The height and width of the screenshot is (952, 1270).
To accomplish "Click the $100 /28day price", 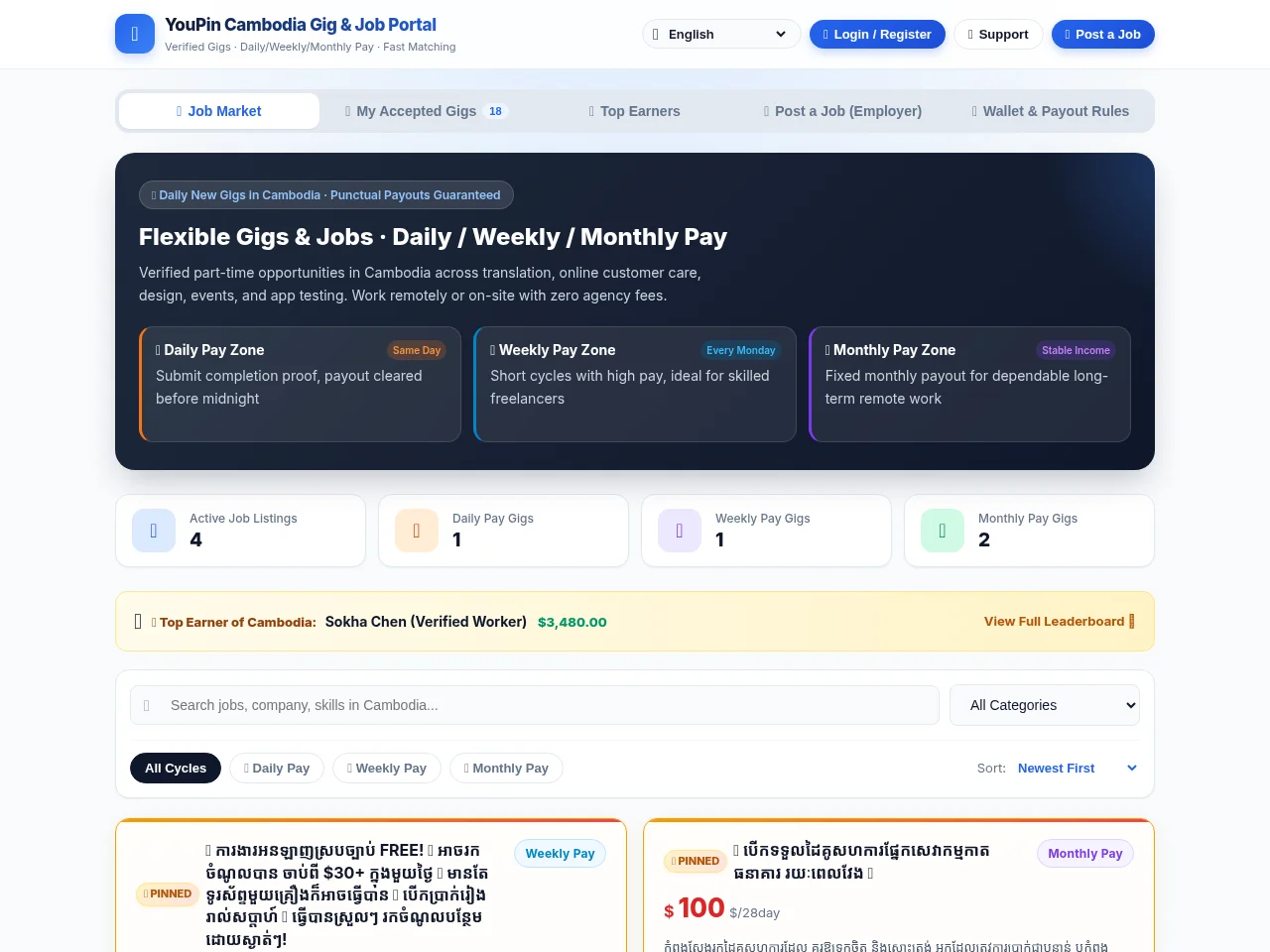I will [721, 908].
